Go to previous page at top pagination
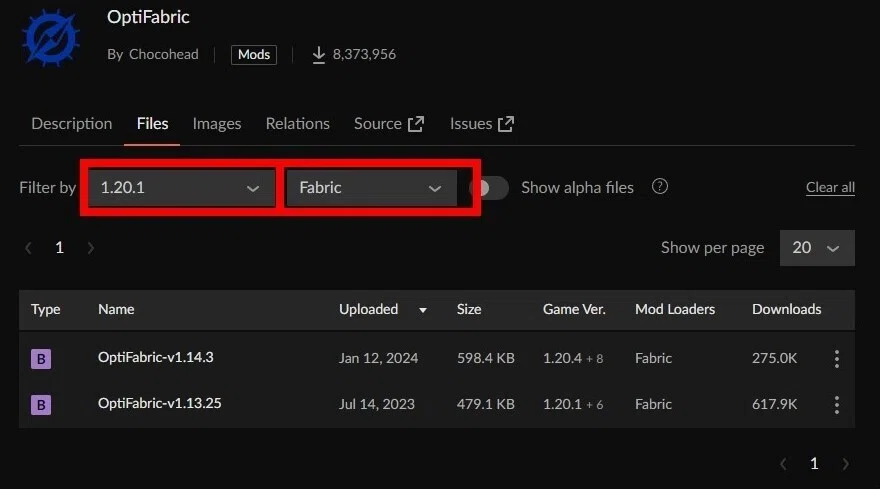Image resolution: width=880 pixels, height=489 pixels. click(28, 248)
